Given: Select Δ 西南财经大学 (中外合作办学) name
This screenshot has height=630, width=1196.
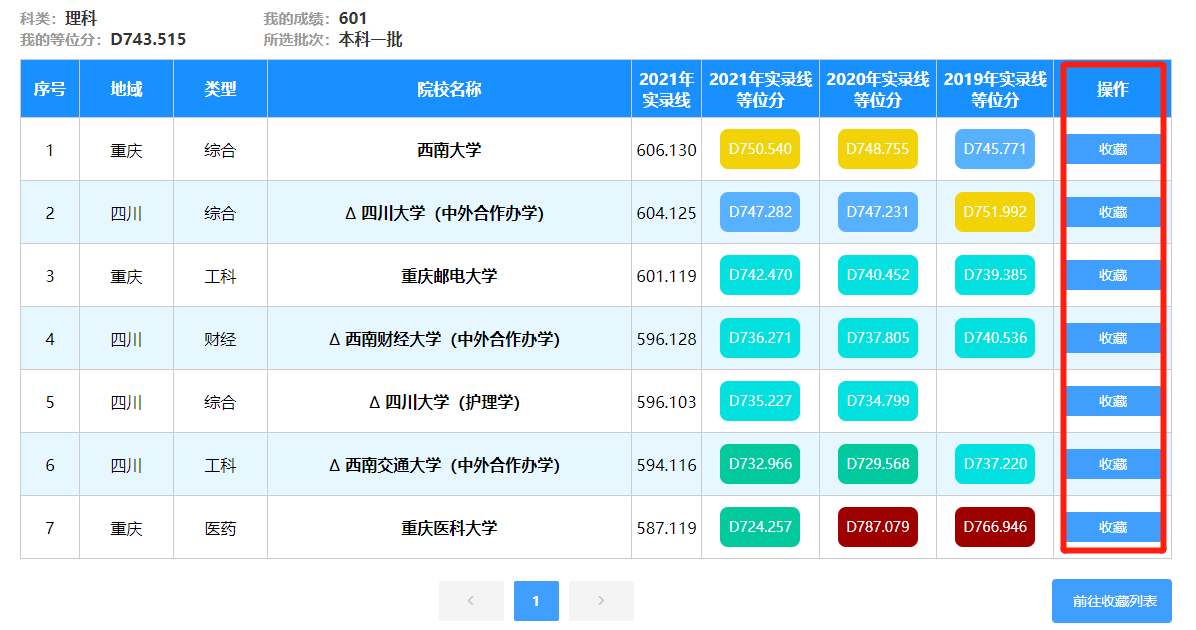Looking at the screenshot, I should tap(445, 339).
